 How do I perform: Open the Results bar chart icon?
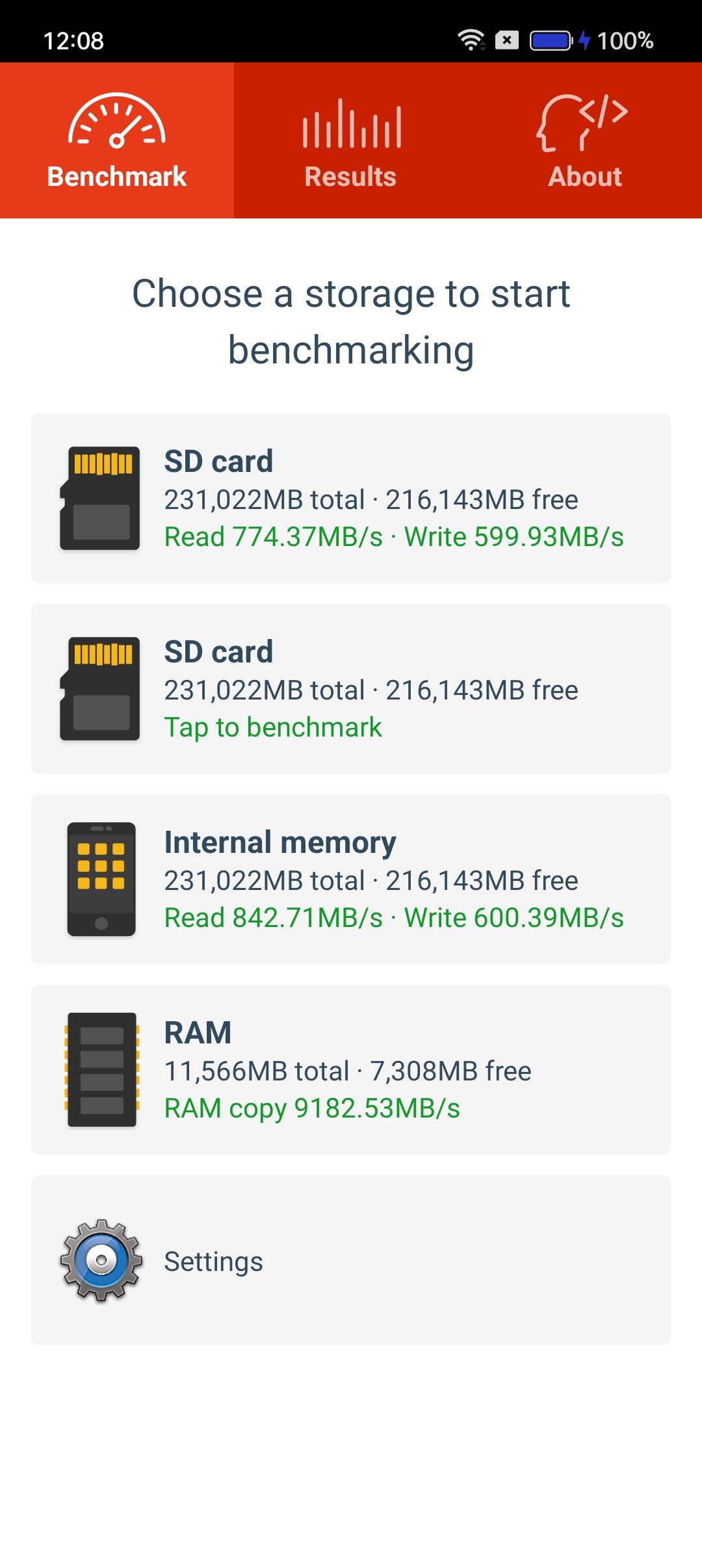pyautogui.click(x=351, y=124)
